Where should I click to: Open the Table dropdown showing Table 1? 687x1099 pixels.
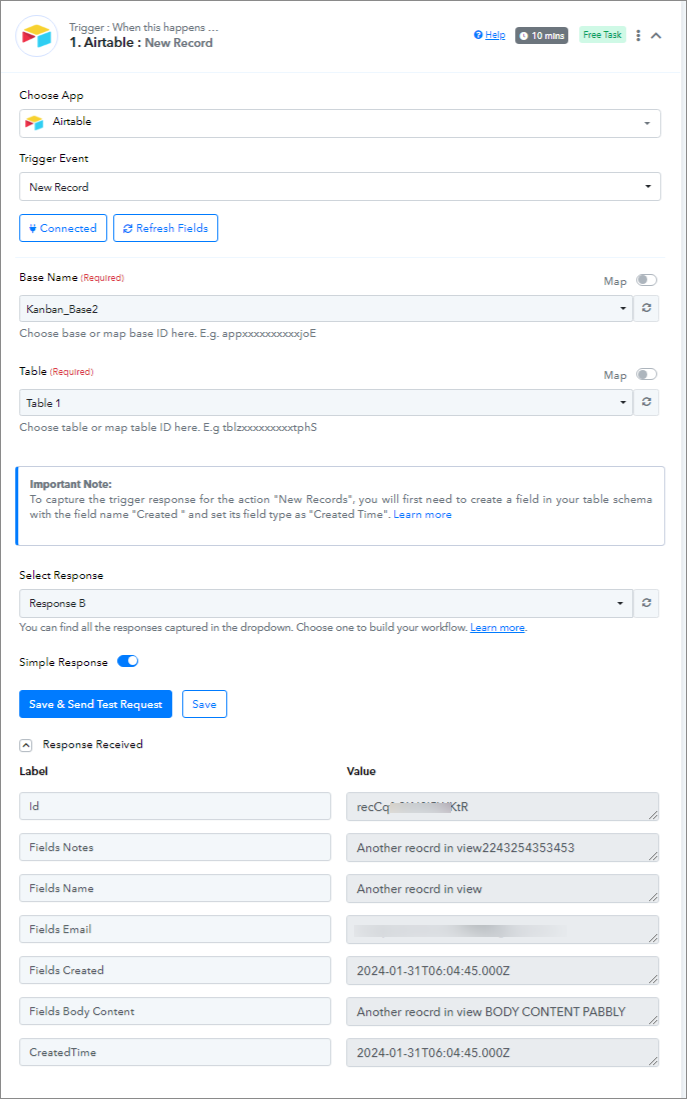tap(326, 403)
